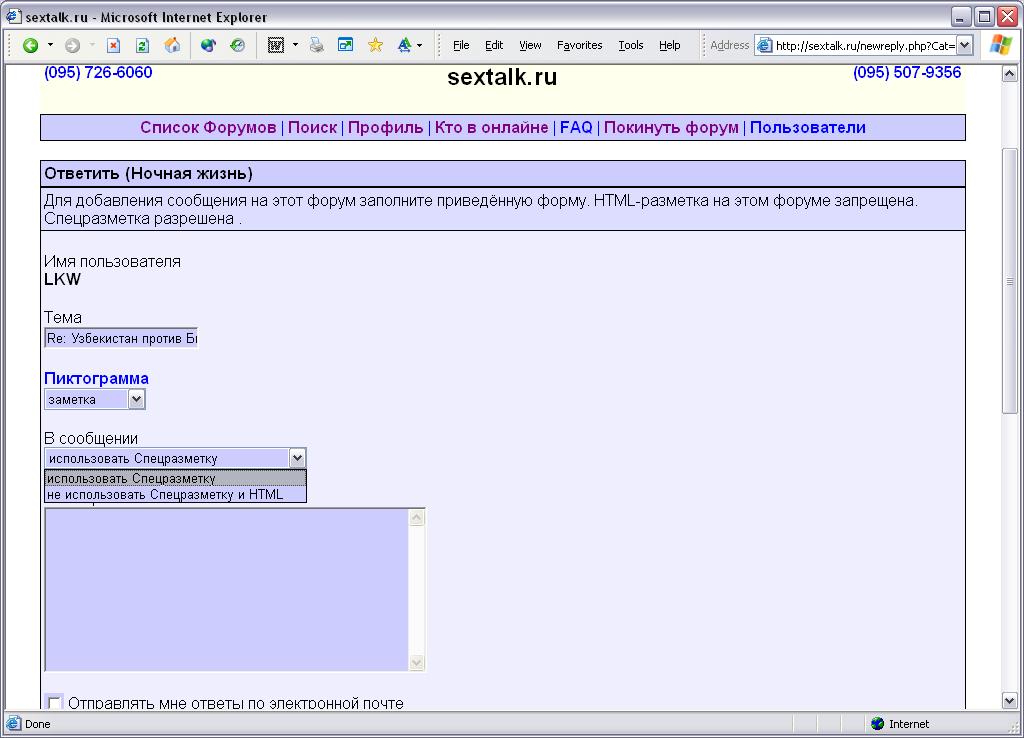Open the Address bar URL dropdown arrow
Viewport: 1024px width, 738px height.
coord(964,45)
